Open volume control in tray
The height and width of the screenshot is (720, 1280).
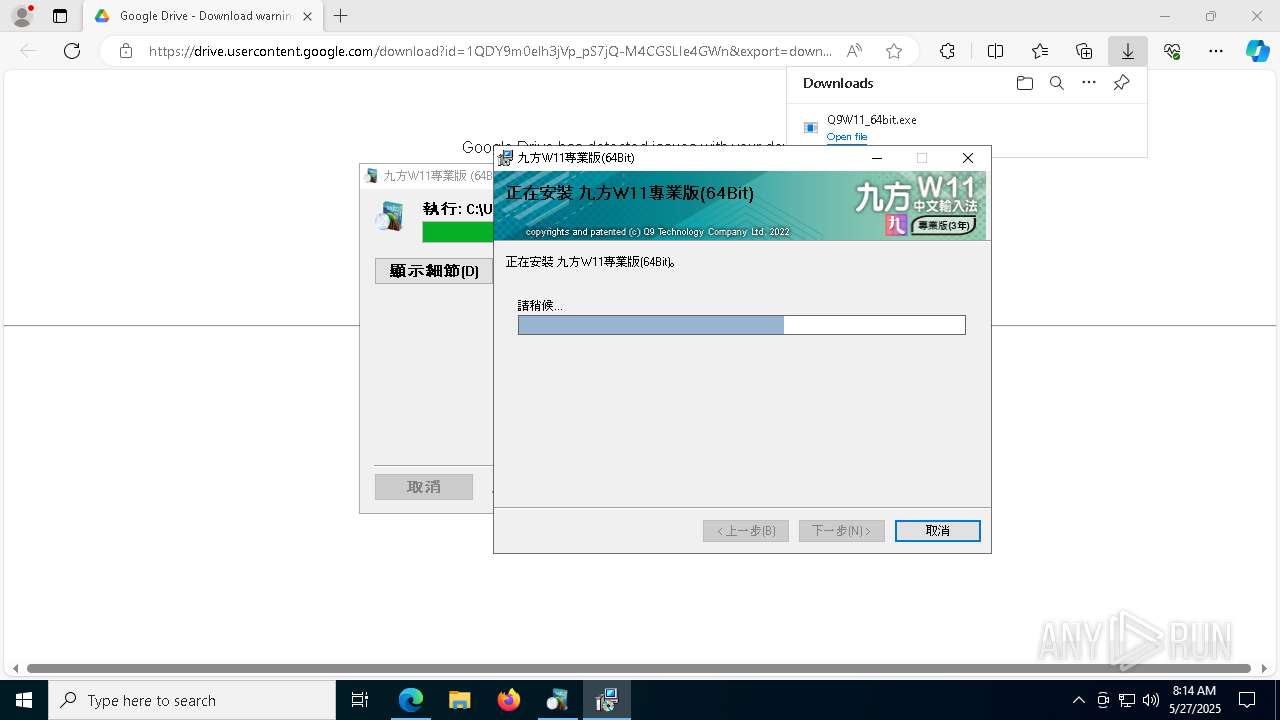click(1151, 700)
